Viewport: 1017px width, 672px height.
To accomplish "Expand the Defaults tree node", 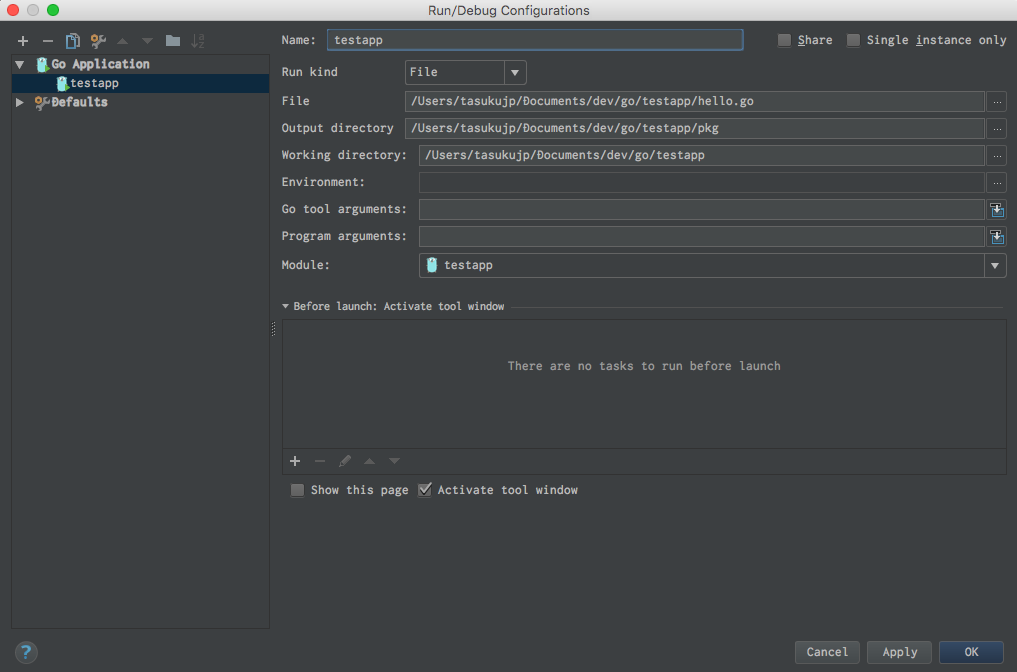I will point(19,102).
